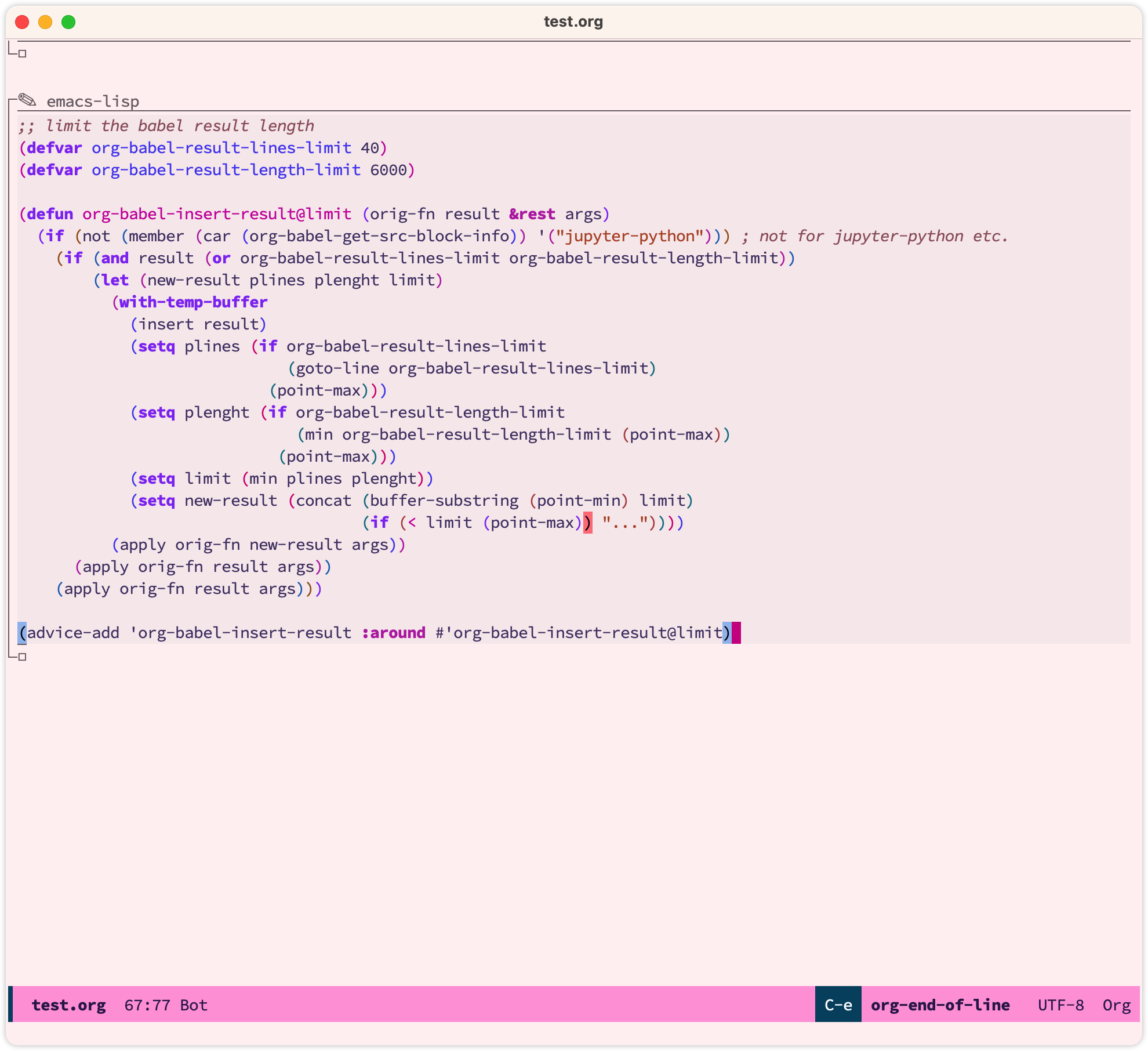Click the Org major mode indicator
The height and width of the screenshot is (1051, 1148).
(x=1117, y=1005)
